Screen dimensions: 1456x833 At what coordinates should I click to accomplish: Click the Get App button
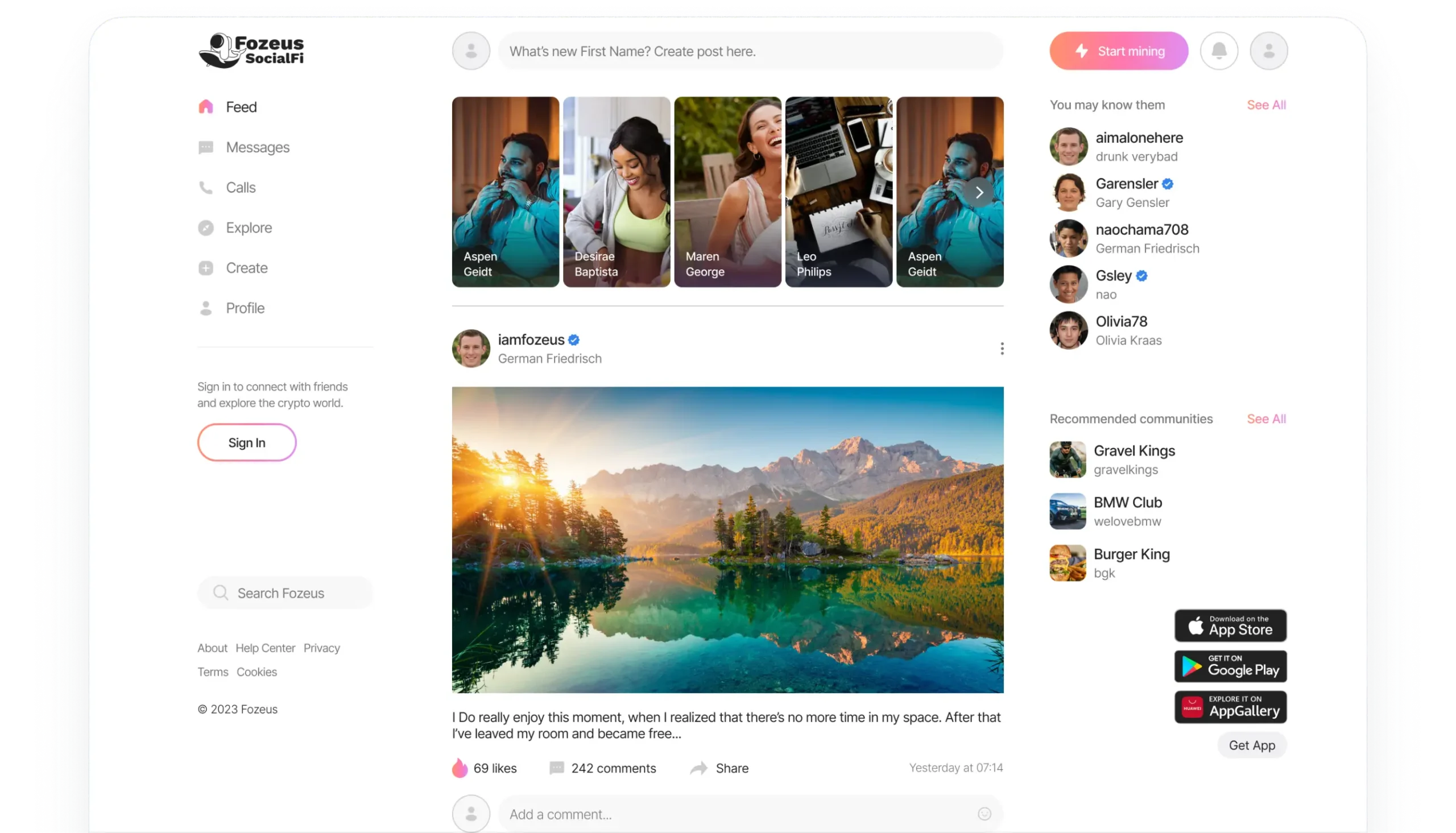pyautogui.click(x=1252, y=745)
